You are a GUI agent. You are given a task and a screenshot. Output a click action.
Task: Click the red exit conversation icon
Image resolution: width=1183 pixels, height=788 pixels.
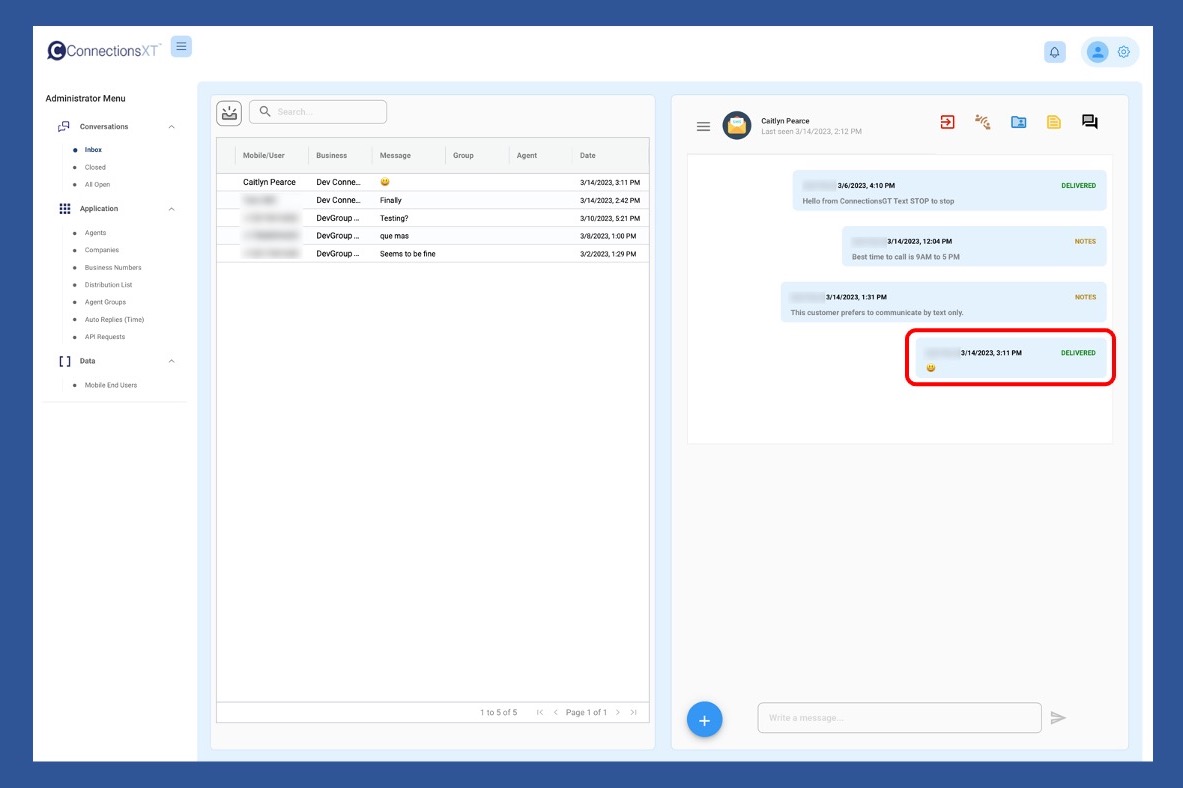click(x=947, y=122)
